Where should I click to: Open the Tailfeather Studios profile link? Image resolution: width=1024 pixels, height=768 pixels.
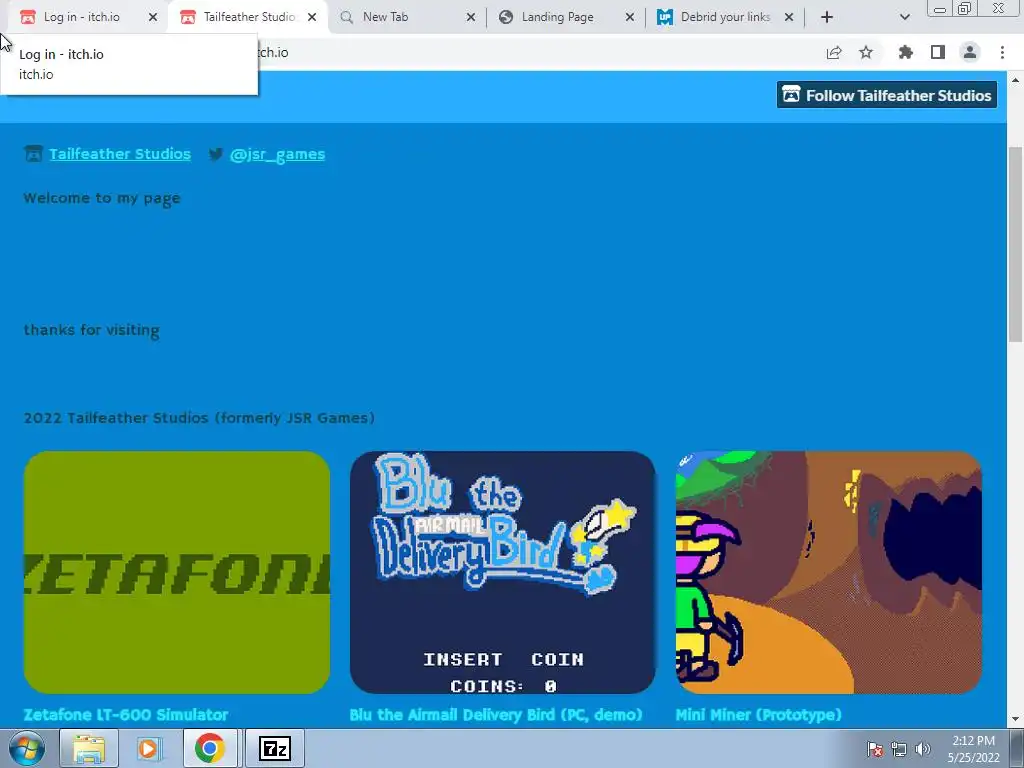(x=120, y=153)
